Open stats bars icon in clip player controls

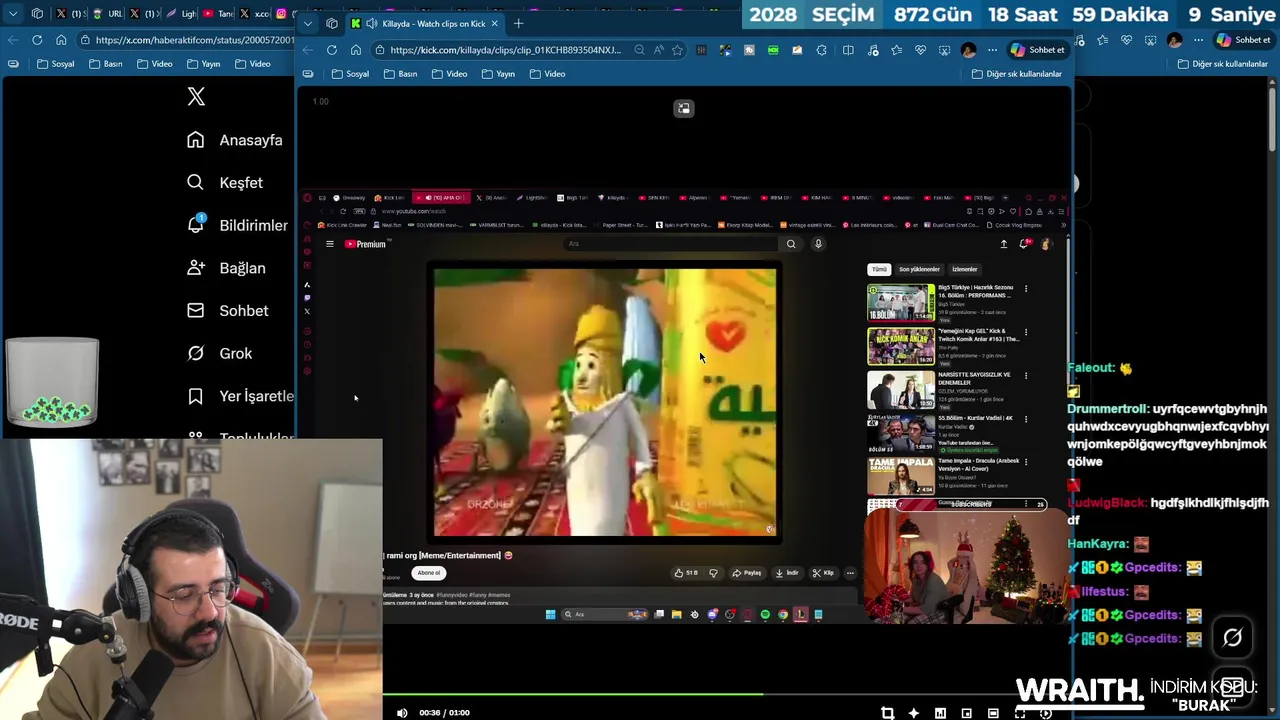[940, 713]
